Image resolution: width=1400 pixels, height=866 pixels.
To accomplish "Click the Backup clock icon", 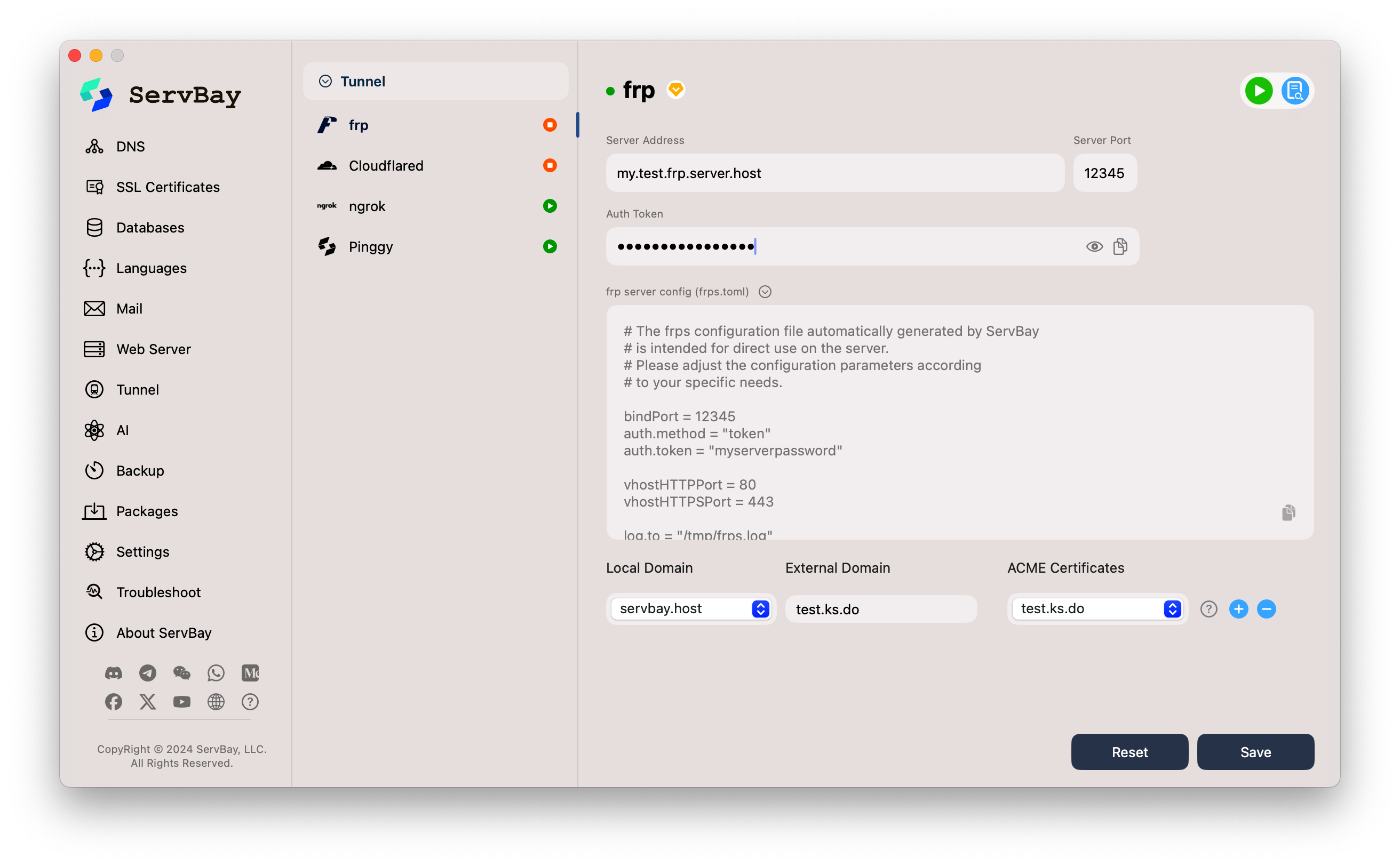I will [x=94, y=471].
